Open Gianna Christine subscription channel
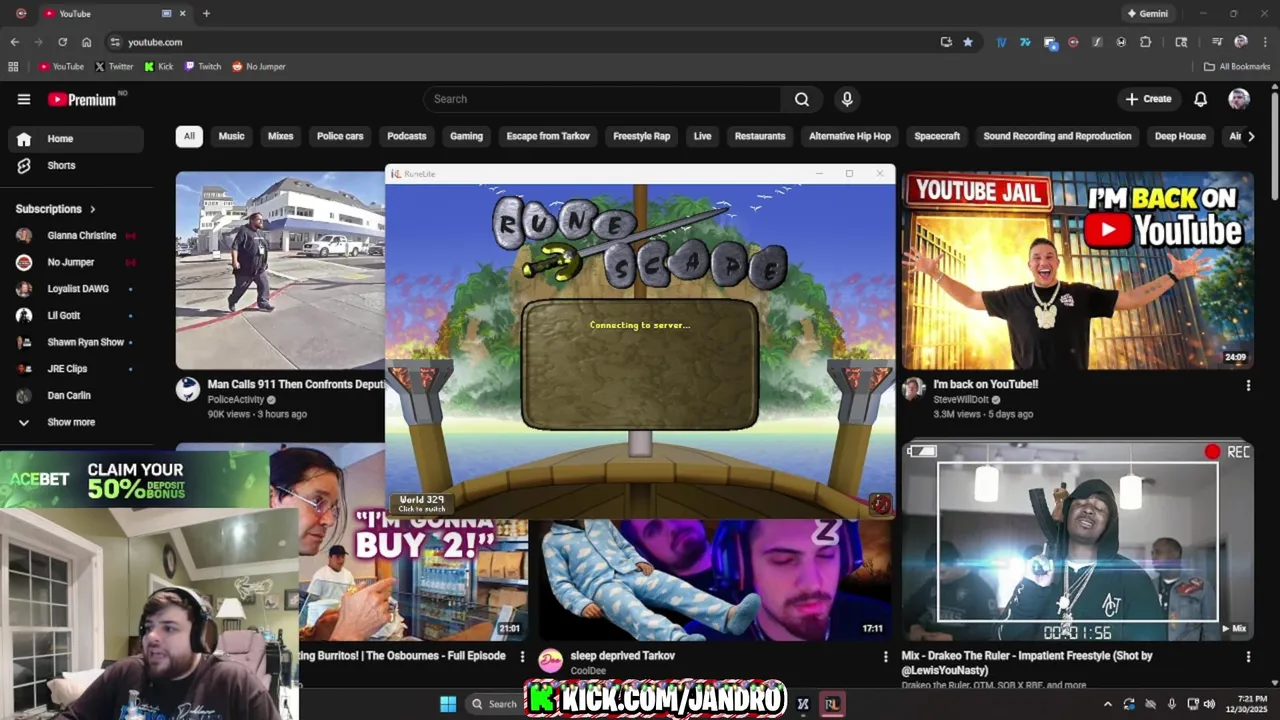The width and height of the screenshot is (1280, 720). pyautogui.click(x=76, y=235)
